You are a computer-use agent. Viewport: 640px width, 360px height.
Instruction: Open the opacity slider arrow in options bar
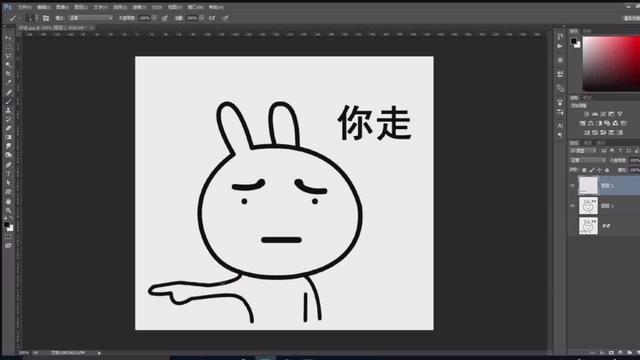pos(155,18)
